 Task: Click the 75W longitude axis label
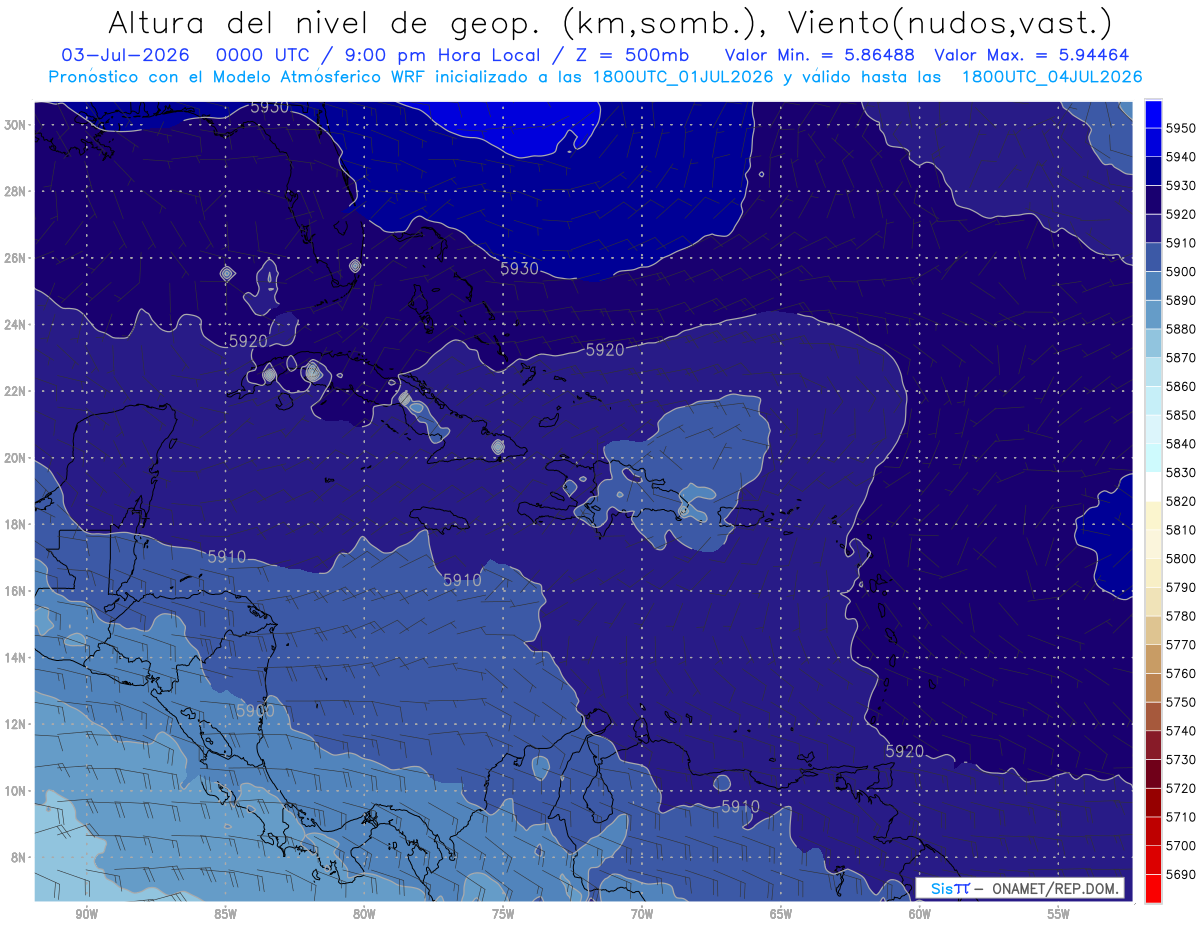pos(503,915)
